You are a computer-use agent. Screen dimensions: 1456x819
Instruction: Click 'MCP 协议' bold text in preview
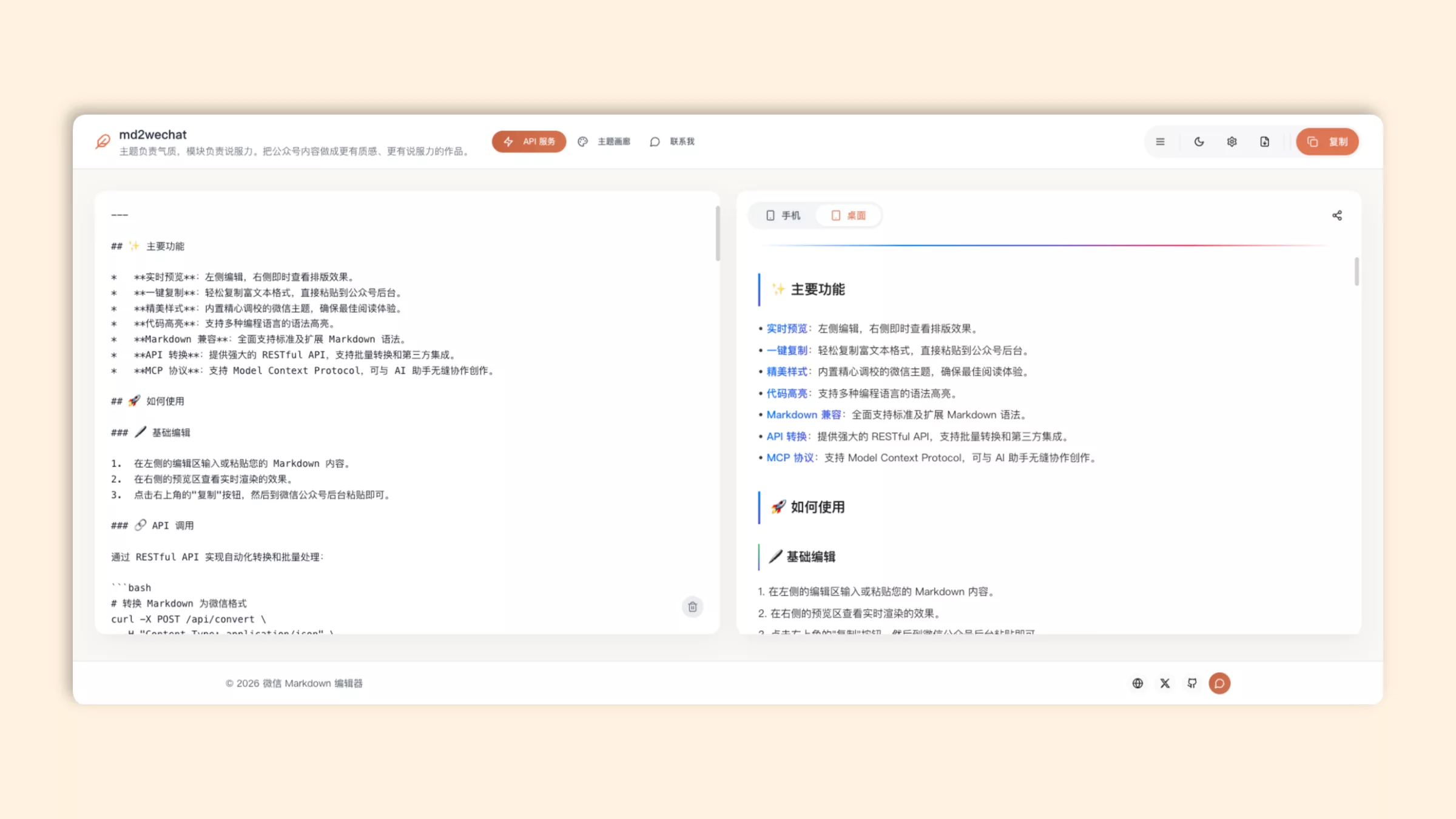(x=790, y=458)
